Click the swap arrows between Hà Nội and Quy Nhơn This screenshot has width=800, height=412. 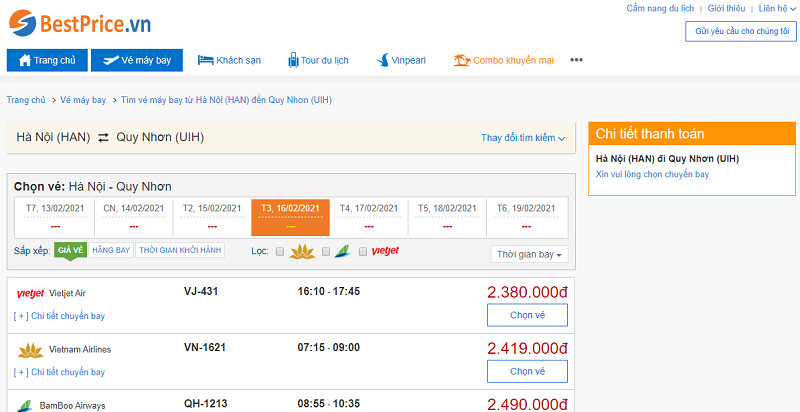[x=104, y=137]
